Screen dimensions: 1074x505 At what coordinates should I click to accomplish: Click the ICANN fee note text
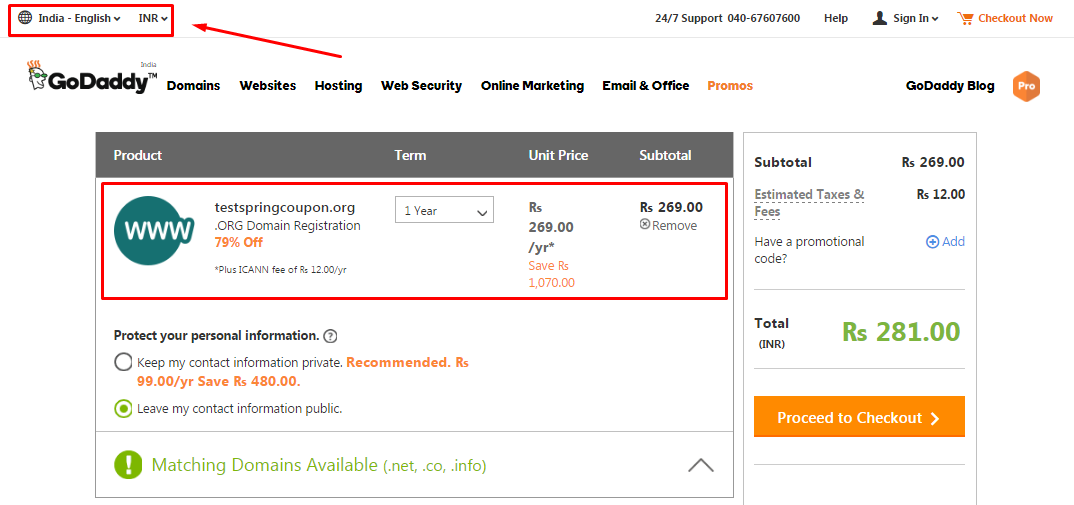[x=280, y=270]
